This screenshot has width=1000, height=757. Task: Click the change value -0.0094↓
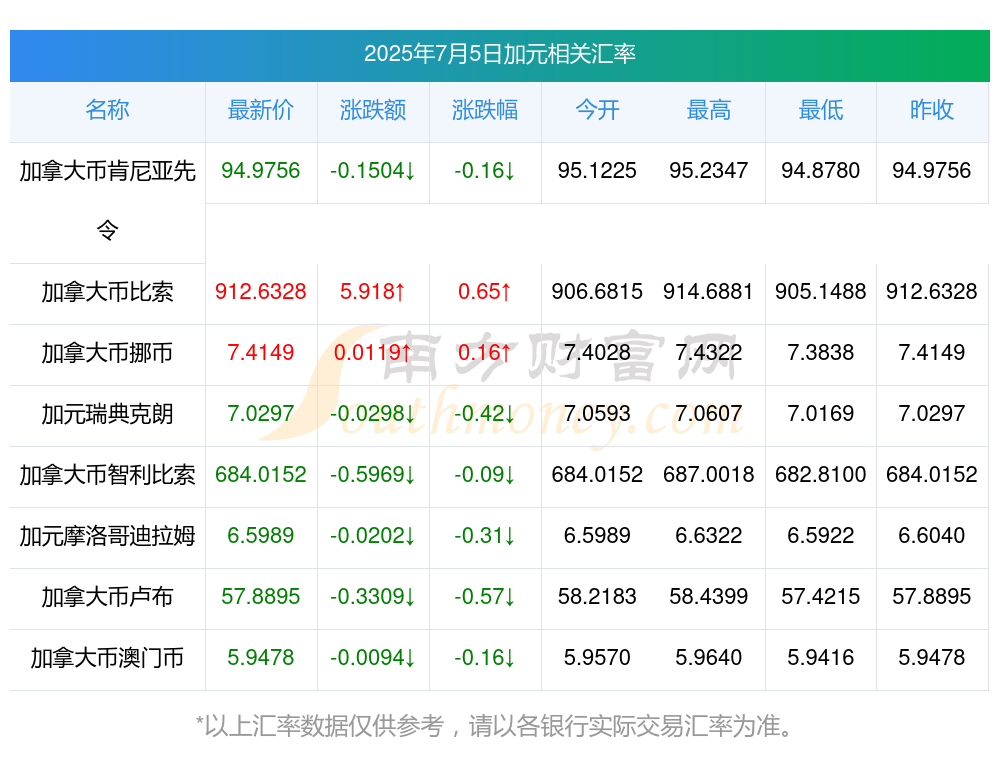[x=373, y=658]
